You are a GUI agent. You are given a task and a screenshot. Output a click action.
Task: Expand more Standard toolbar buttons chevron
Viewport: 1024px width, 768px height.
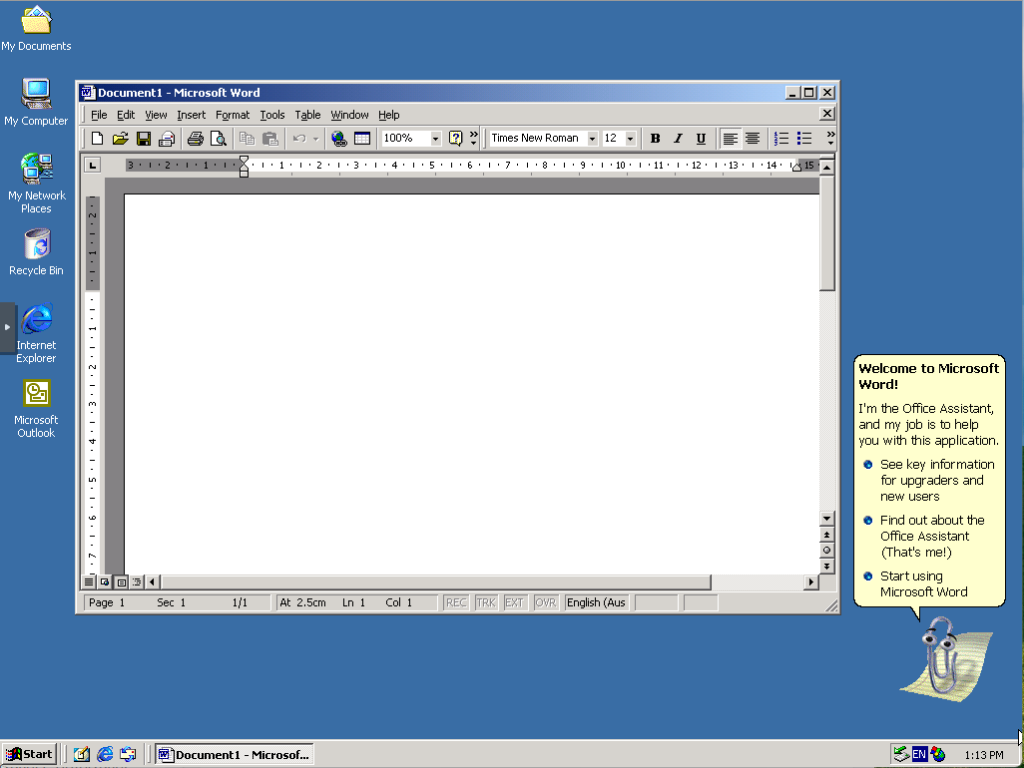pyautogui.click(x=473, y=138)
